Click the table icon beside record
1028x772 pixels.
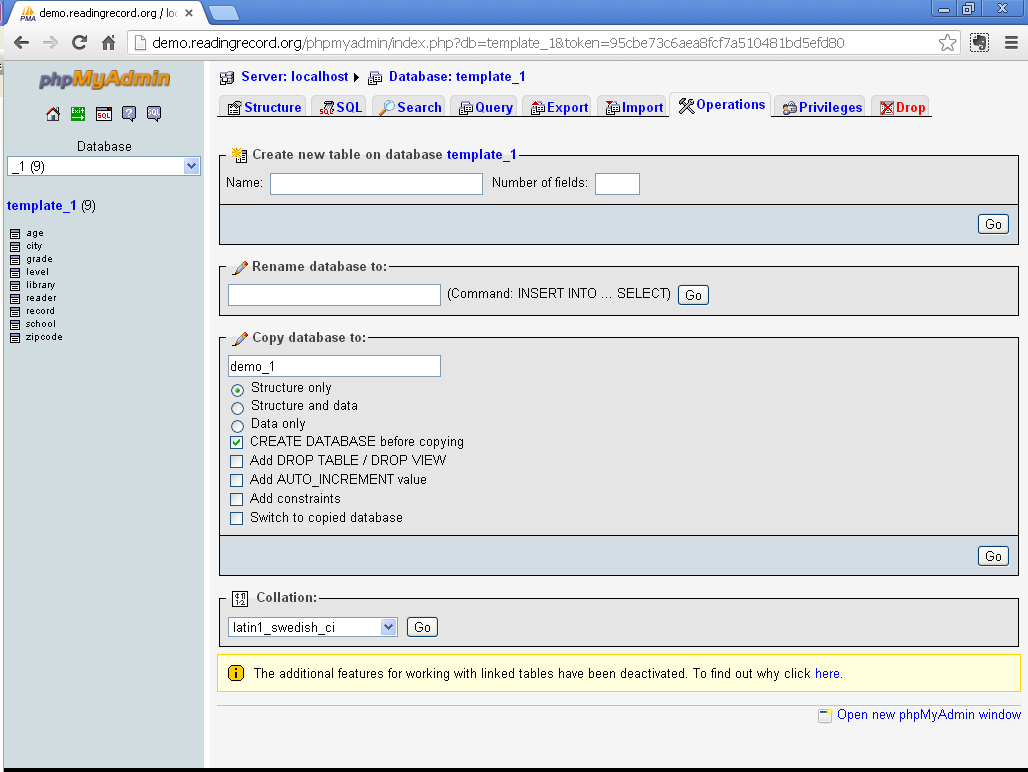(15, 312)
